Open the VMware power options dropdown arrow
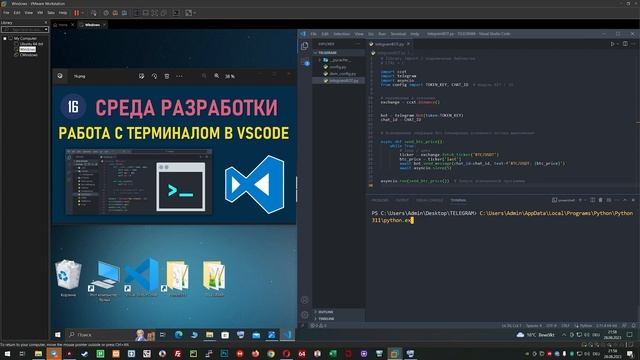The height and width of the screenshot is (360, 640). pyautogui.click(x=82, y=13)
